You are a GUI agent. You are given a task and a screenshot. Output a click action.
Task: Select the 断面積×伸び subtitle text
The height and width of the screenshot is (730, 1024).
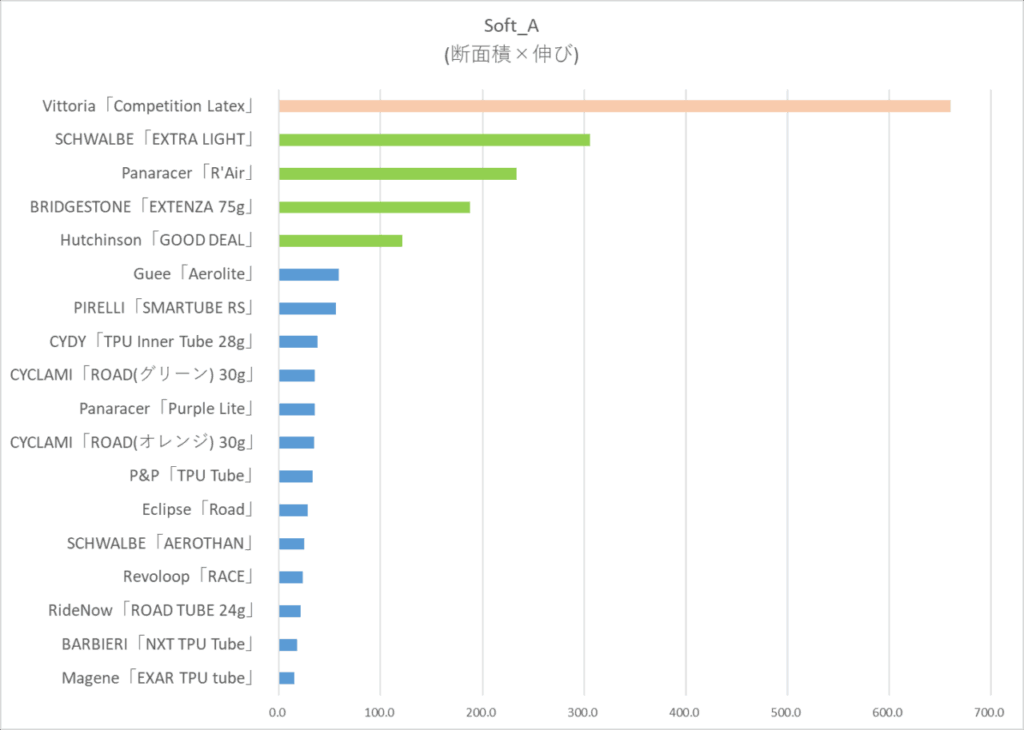coord(511,54)
